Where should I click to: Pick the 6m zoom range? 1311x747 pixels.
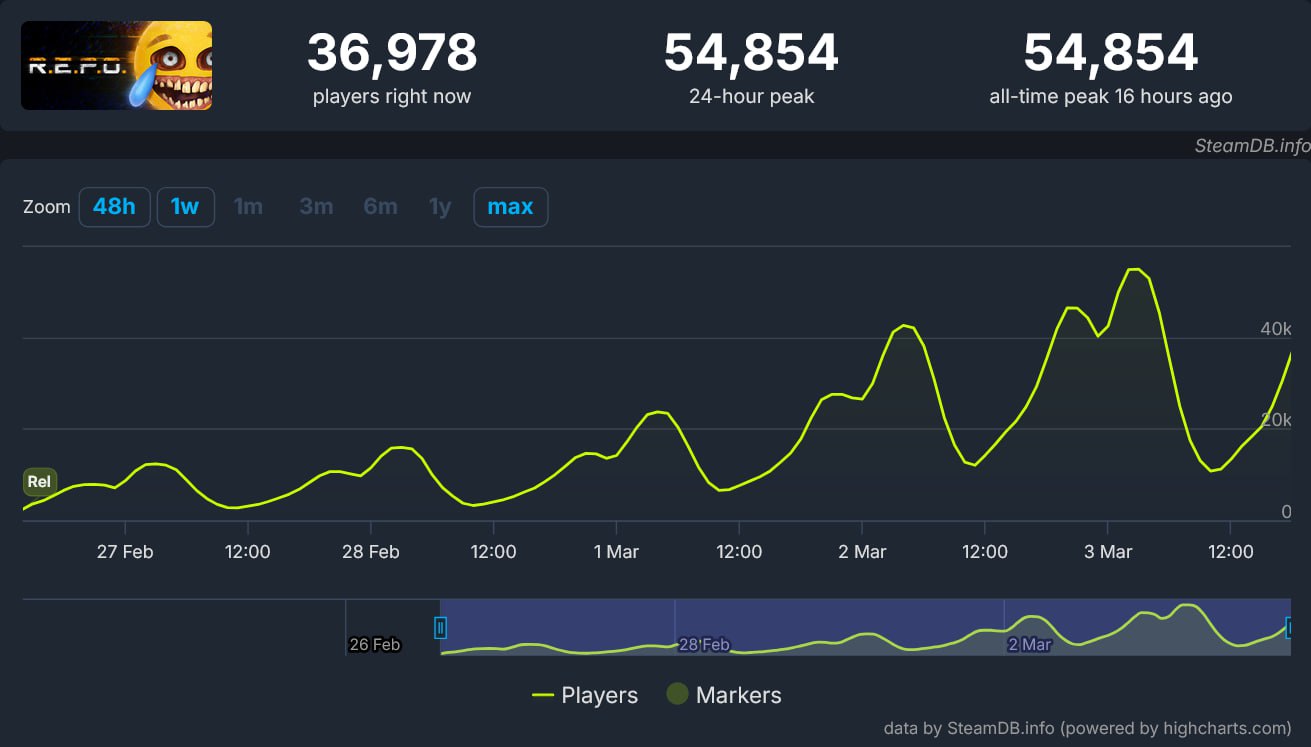tap(380, 207)
